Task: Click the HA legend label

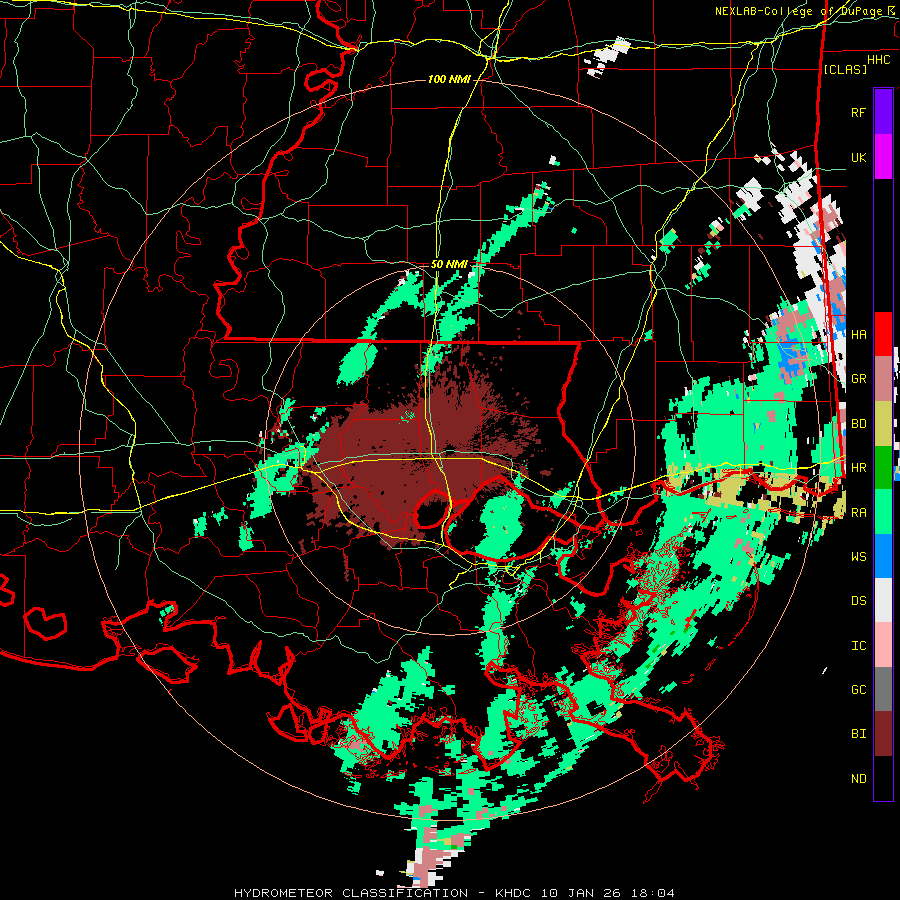Action: [858, 334]
